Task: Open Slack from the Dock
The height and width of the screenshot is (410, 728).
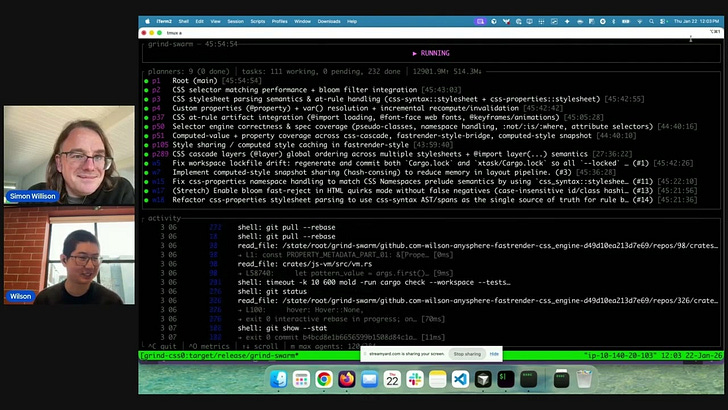Action: [415, 379]
